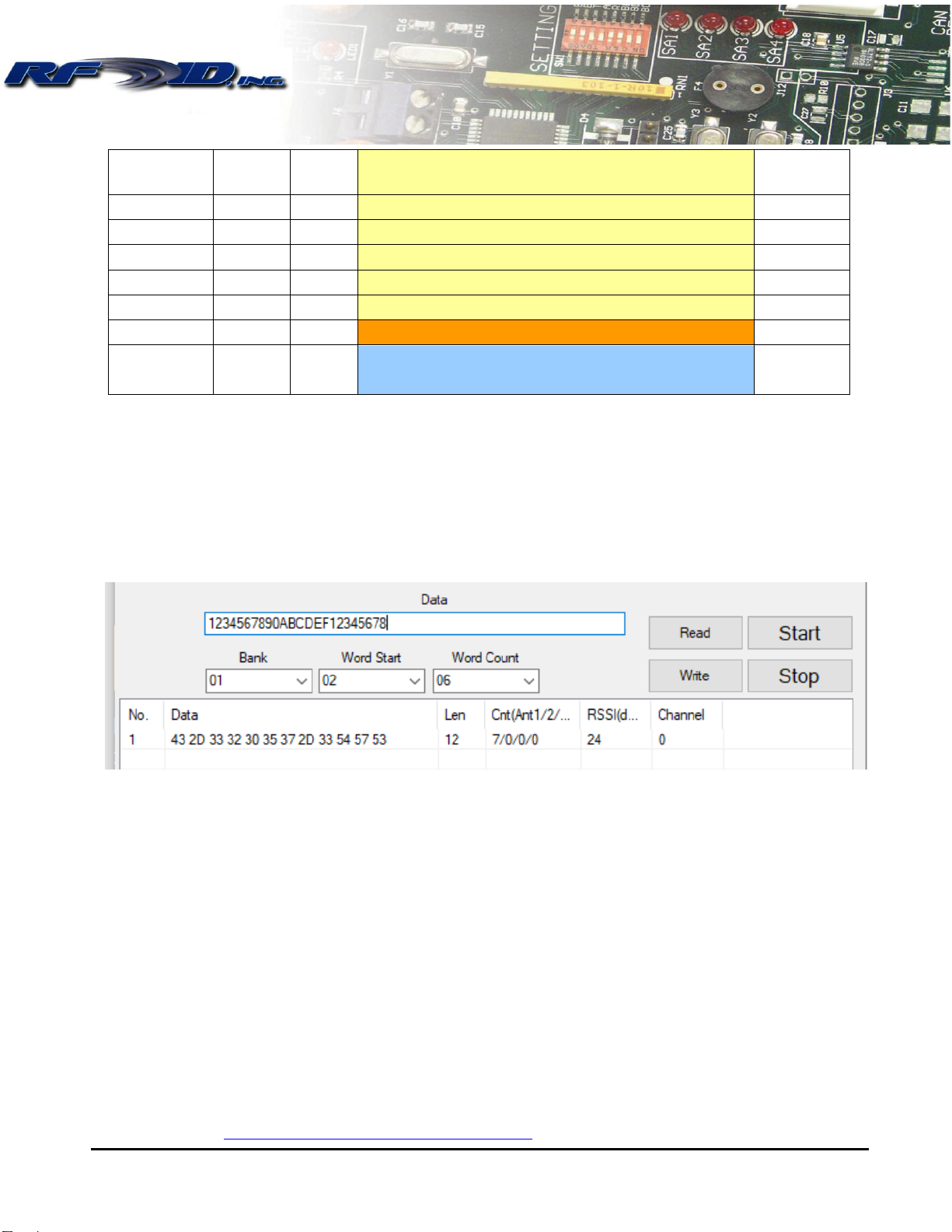Expand the Word Start dropdown
This screenshot has height=1232, width=952.
(x=371, y=681)
